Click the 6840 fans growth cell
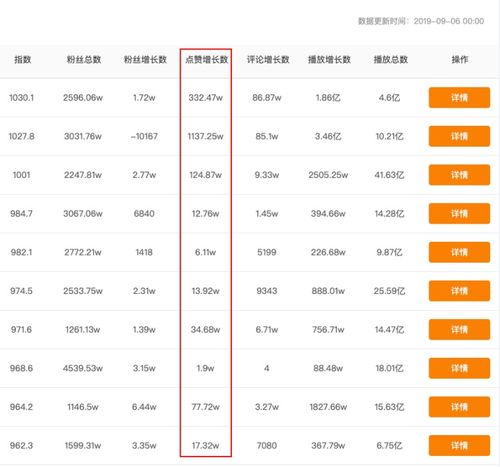500x467 pixels. 144,214
